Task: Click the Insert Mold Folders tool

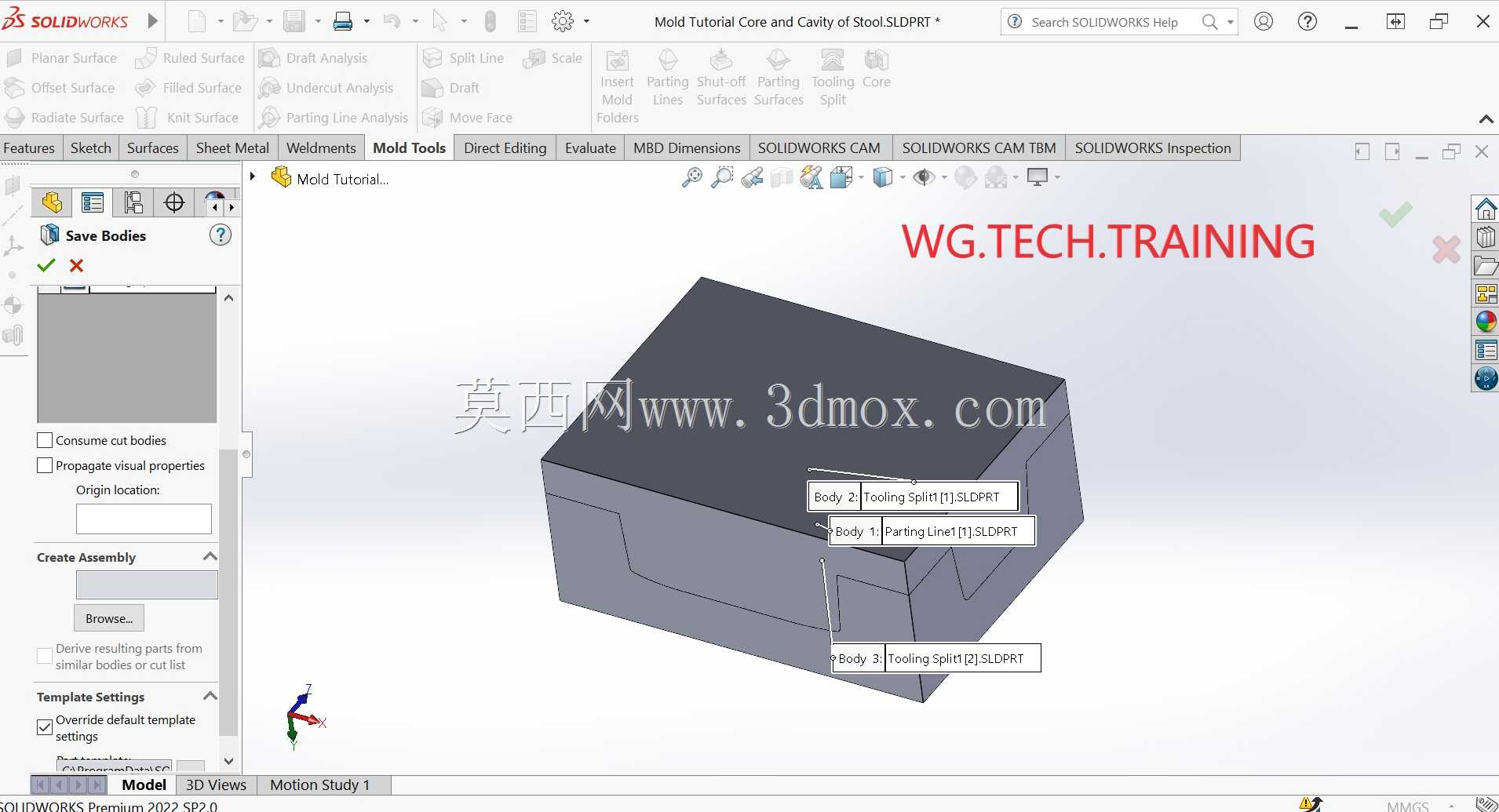Action: tap(618, 86)
